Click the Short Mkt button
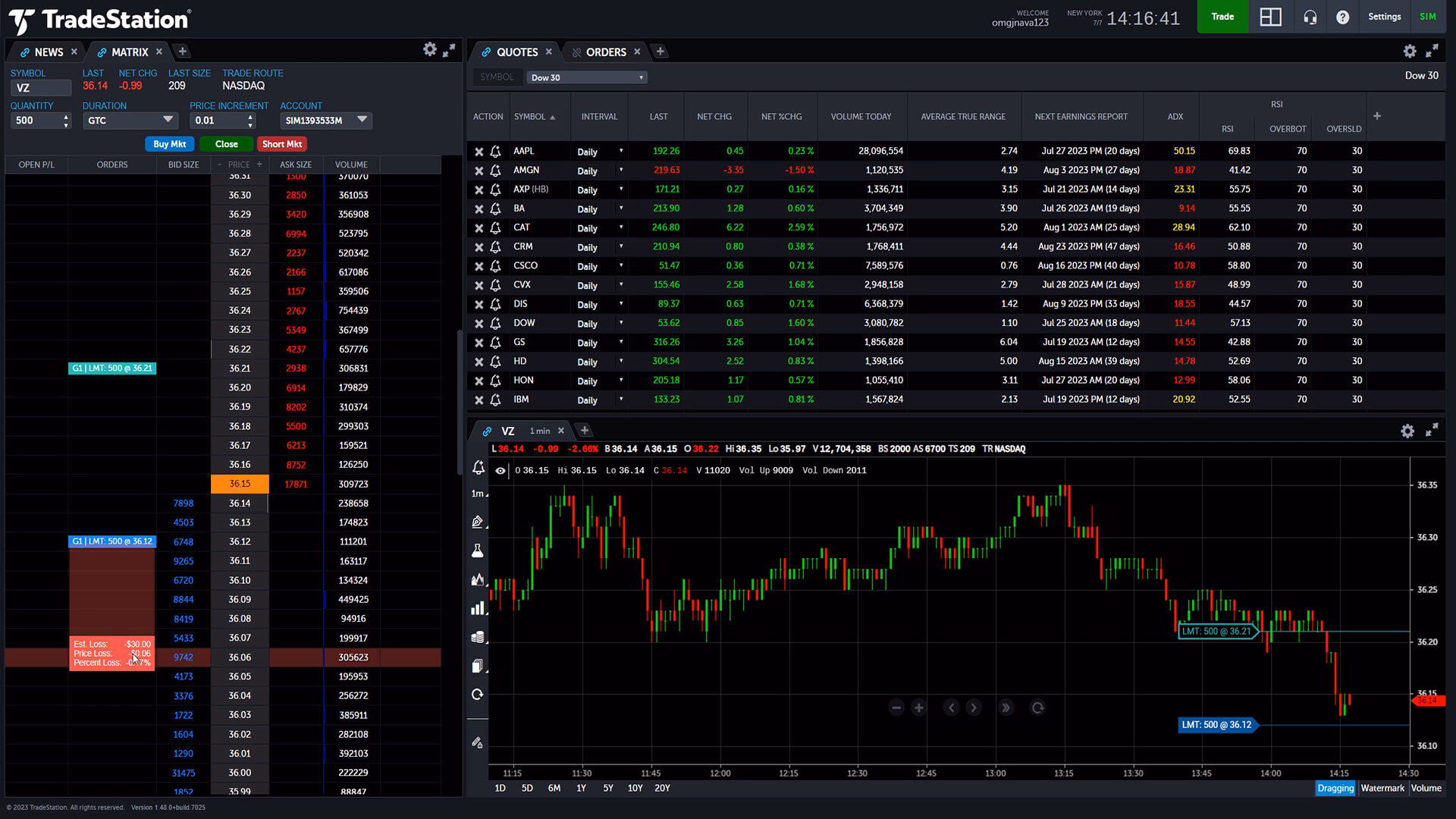Viewport: 1456px width, 819px height. (x=281, y=143)
